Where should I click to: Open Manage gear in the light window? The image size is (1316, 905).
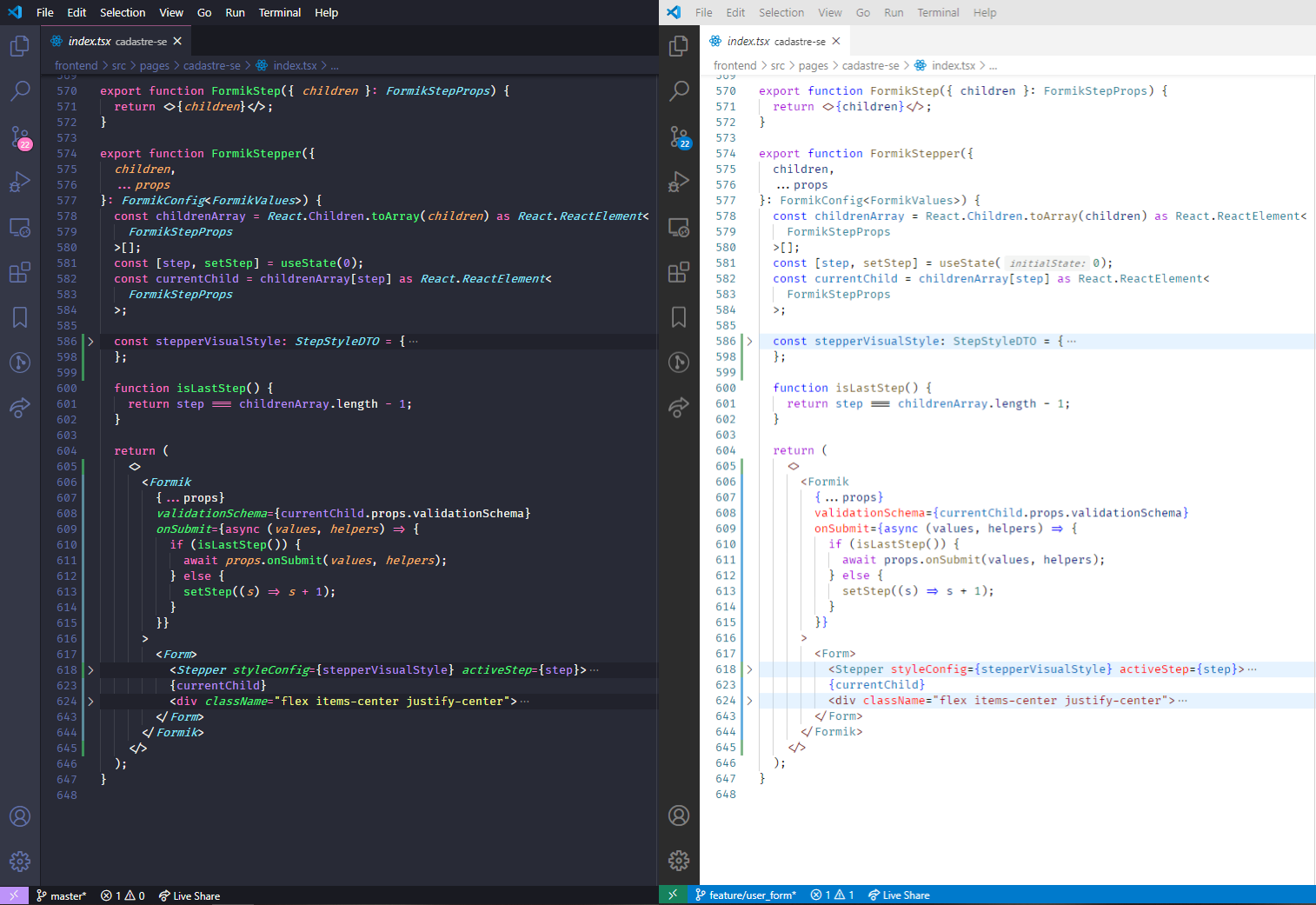[x=679, y=861]
